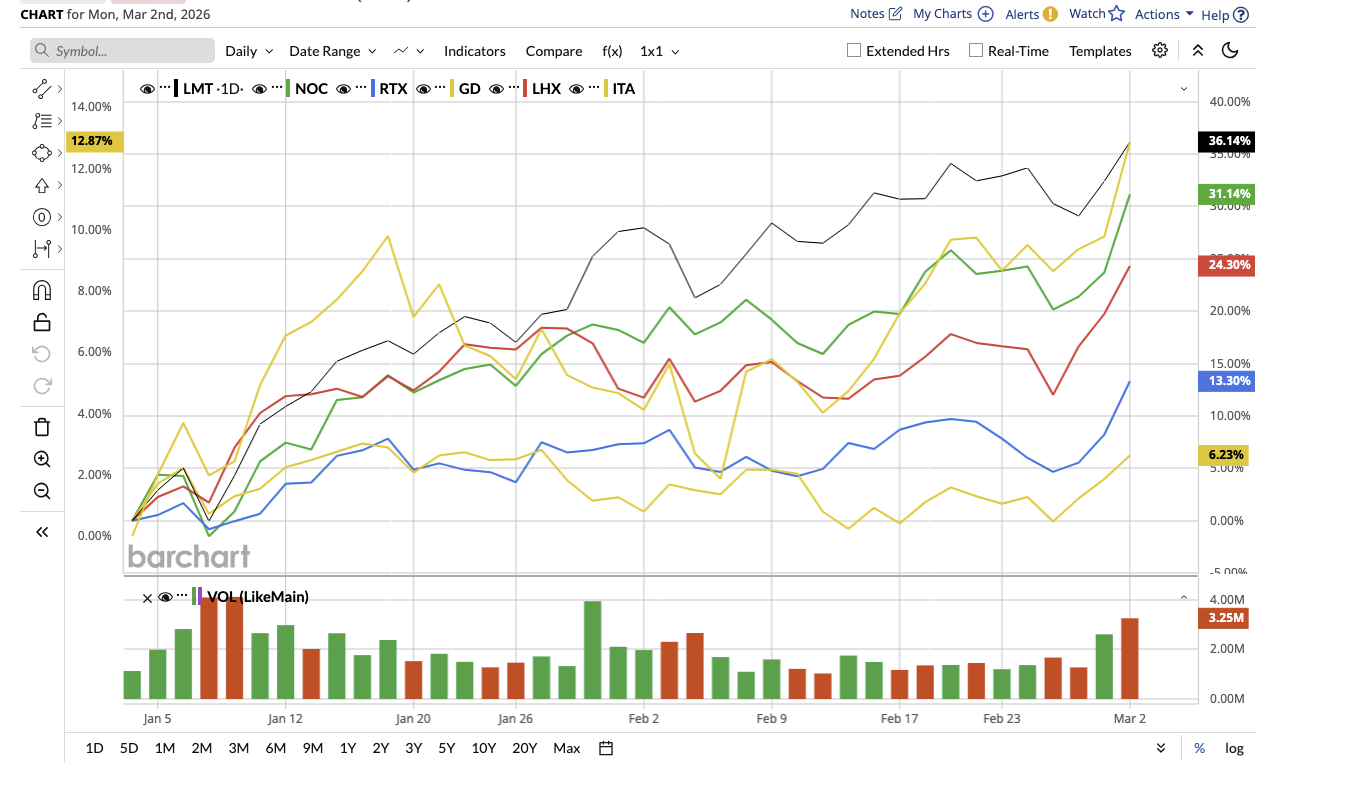Select the measure tool in the sidebar

tap(41, 248)
